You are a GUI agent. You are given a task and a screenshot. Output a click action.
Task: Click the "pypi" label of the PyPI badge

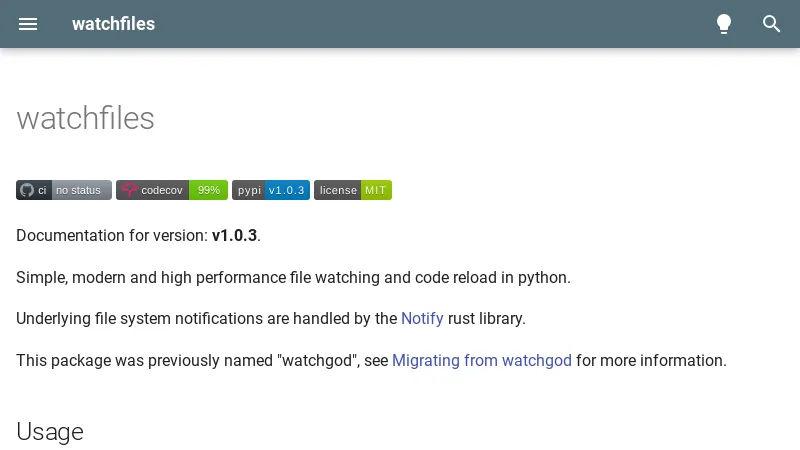[x=248, y=190]
